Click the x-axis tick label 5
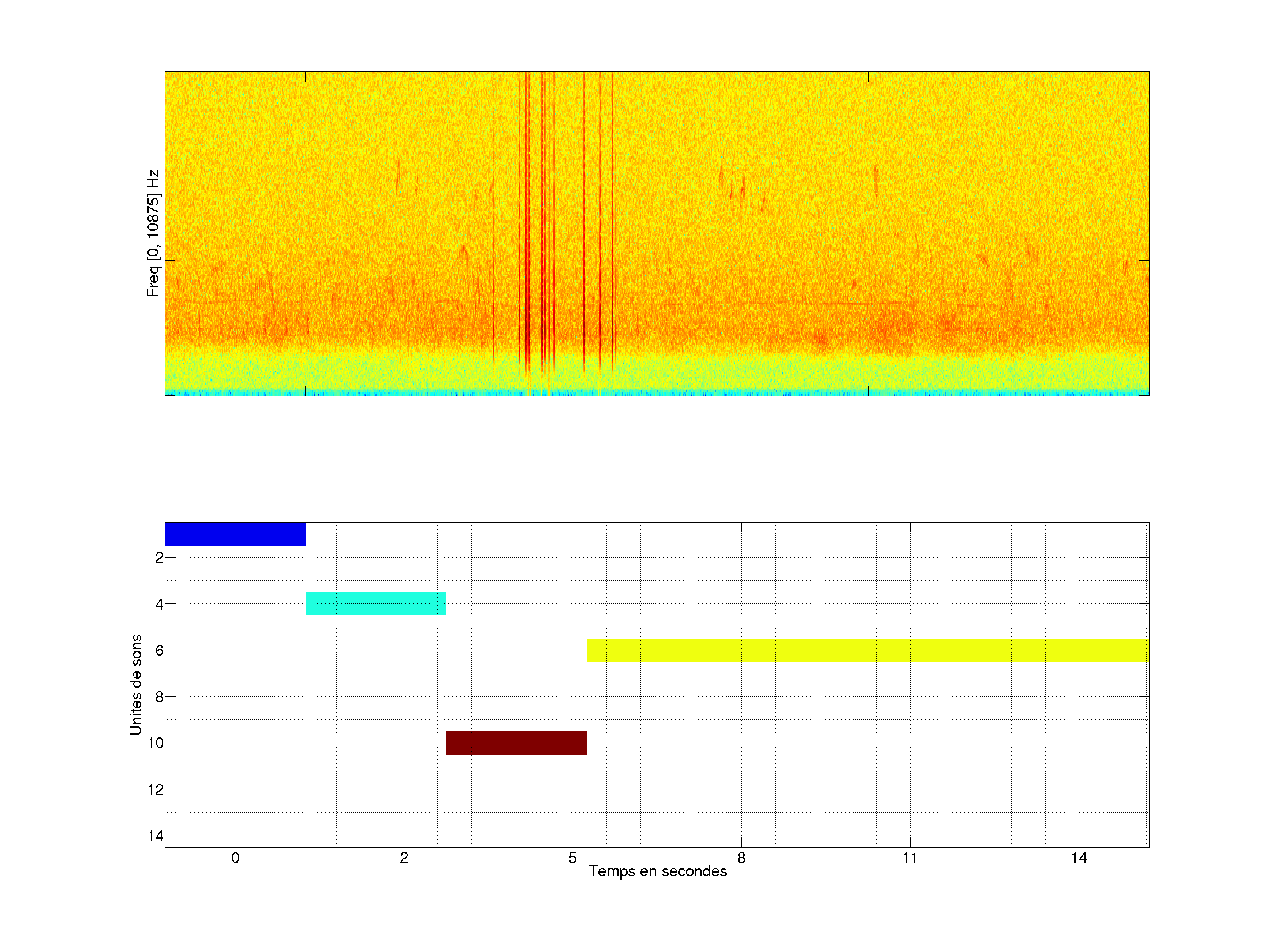1270x952 pixels. 572,858
